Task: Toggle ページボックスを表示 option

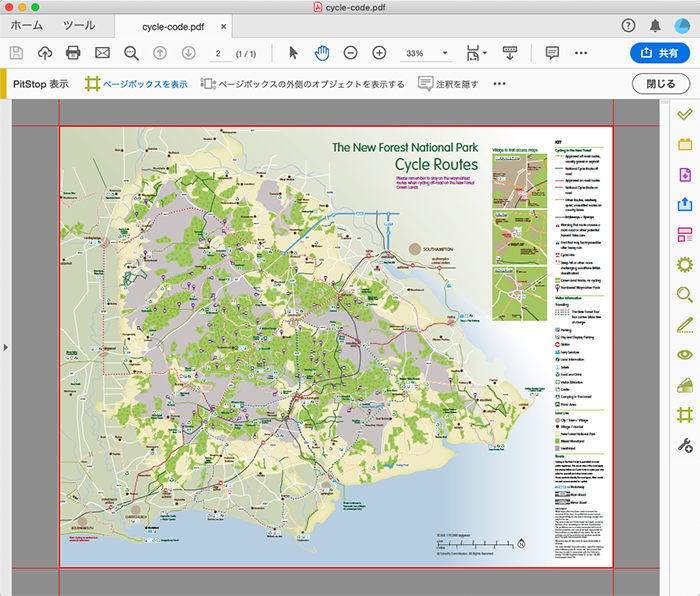Action: coord(136,84)
